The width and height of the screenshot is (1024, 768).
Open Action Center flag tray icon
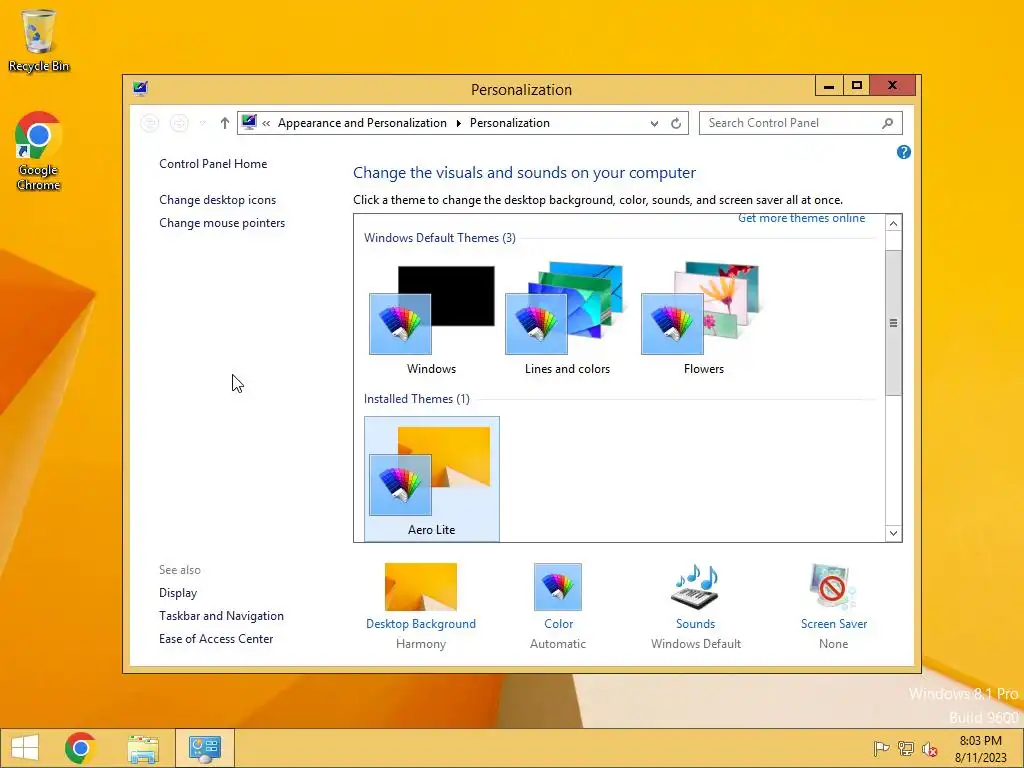tap(881, 748)
